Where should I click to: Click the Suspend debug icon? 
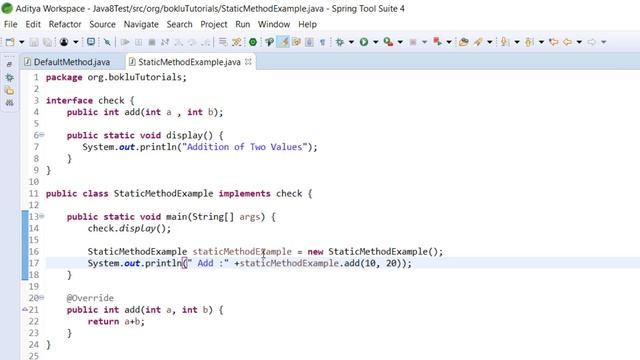(x=139, y=42)
